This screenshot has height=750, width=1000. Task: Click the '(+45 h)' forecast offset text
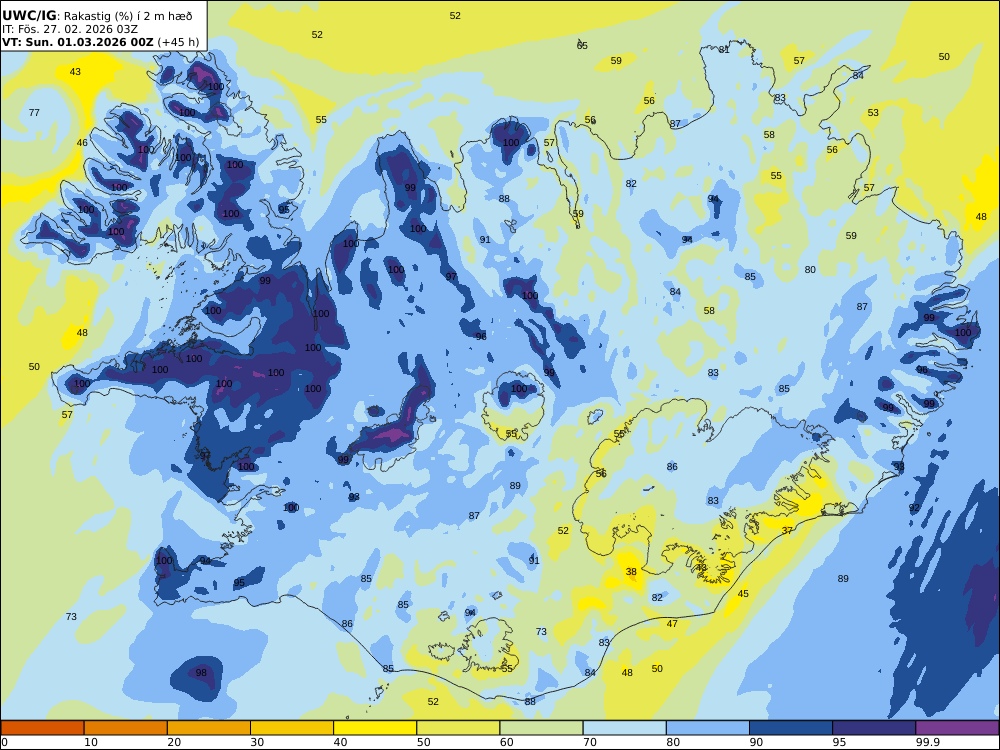[178, 42]
